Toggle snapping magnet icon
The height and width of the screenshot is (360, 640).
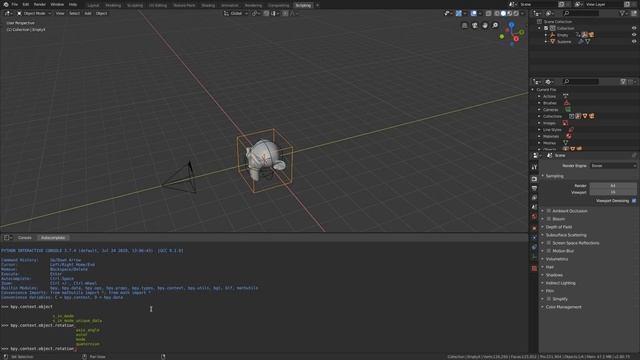tap(266, 13)
